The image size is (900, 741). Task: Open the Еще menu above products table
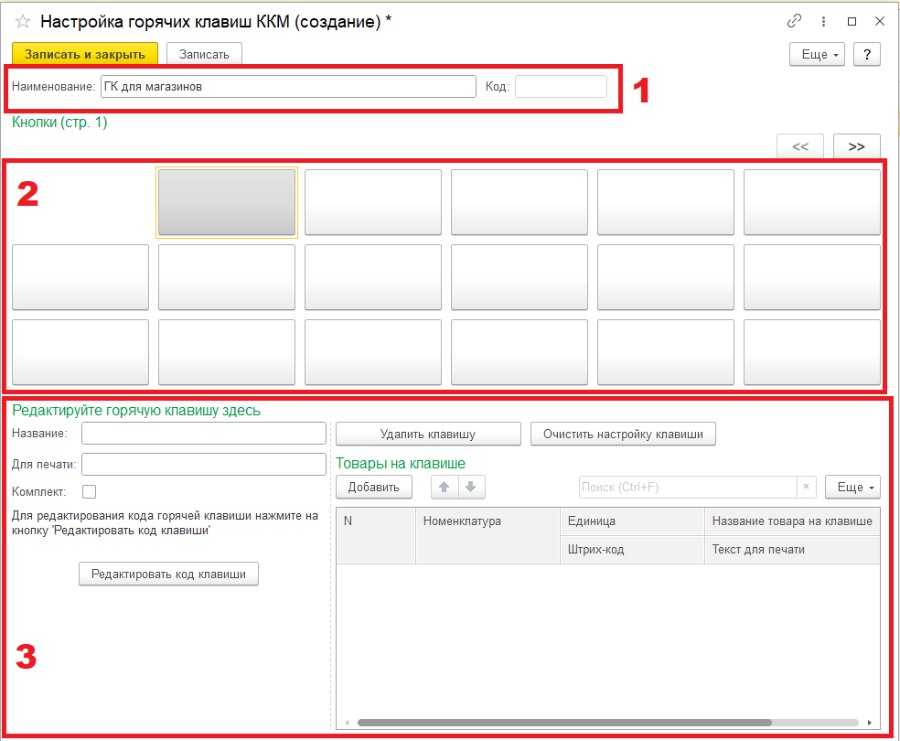(x=853, y=487)
